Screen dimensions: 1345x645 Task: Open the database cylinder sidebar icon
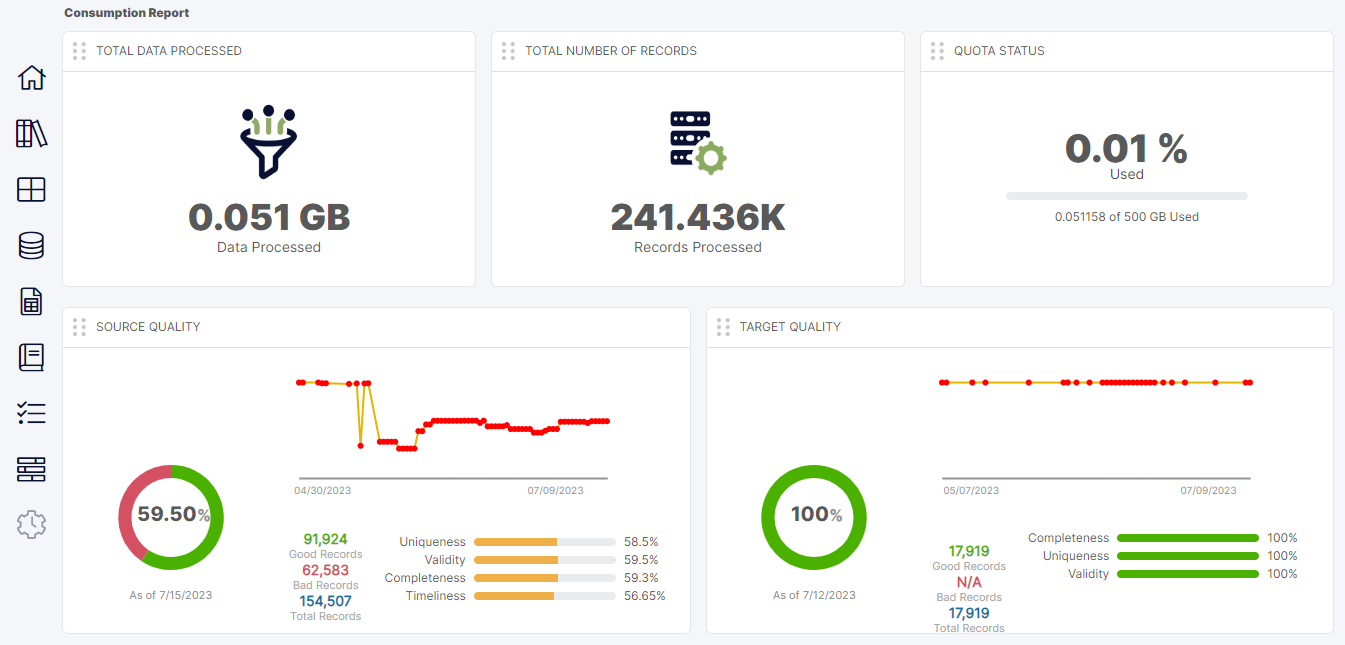click(32, 246)
